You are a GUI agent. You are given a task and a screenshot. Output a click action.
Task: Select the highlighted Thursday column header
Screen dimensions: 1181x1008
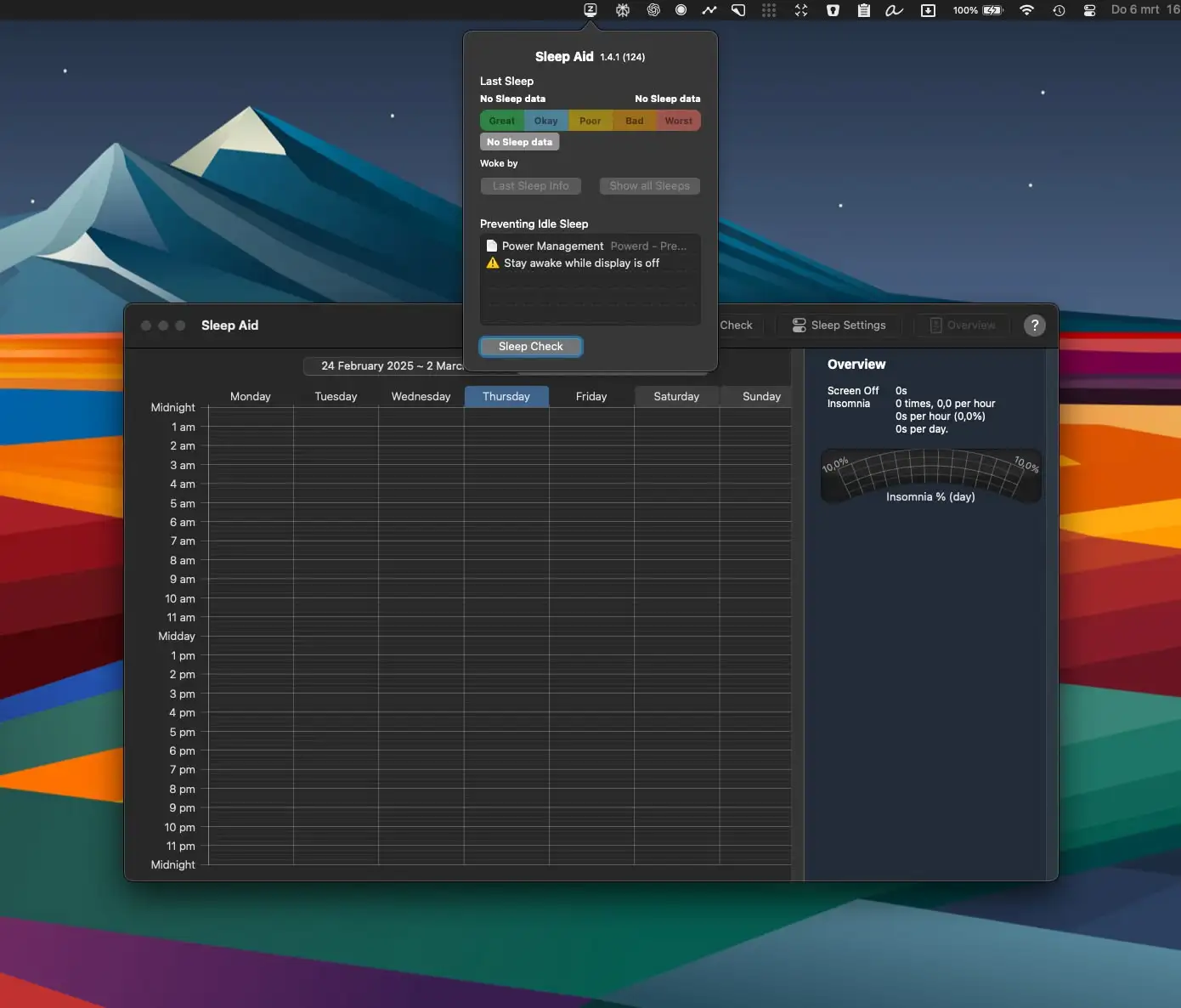506,397
